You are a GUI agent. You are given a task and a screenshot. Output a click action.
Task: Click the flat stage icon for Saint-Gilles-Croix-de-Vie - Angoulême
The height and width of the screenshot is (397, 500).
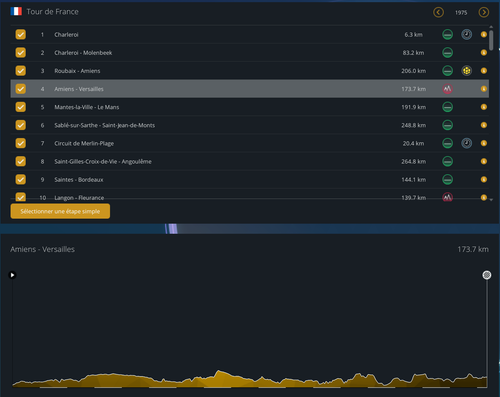pyautogui.click(x=447, y=161)
